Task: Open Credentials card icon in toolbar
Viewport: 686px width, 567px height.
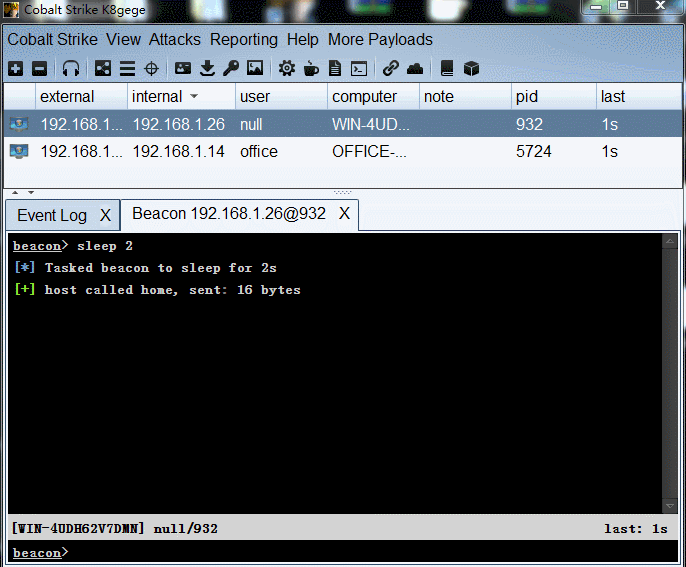Action: tap(183, 68)
